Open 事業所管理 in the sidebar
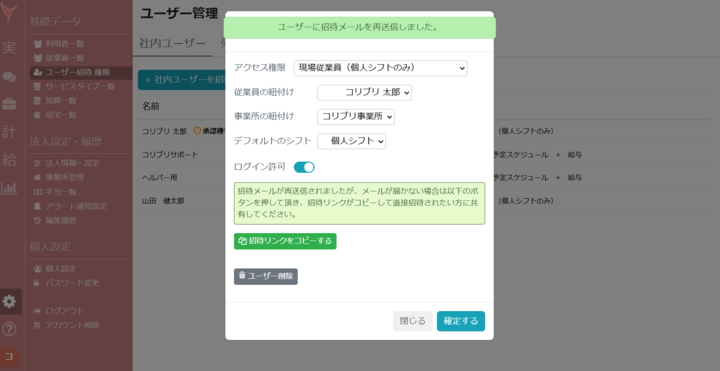Screen dimensions: 720x371 [59, 178]
